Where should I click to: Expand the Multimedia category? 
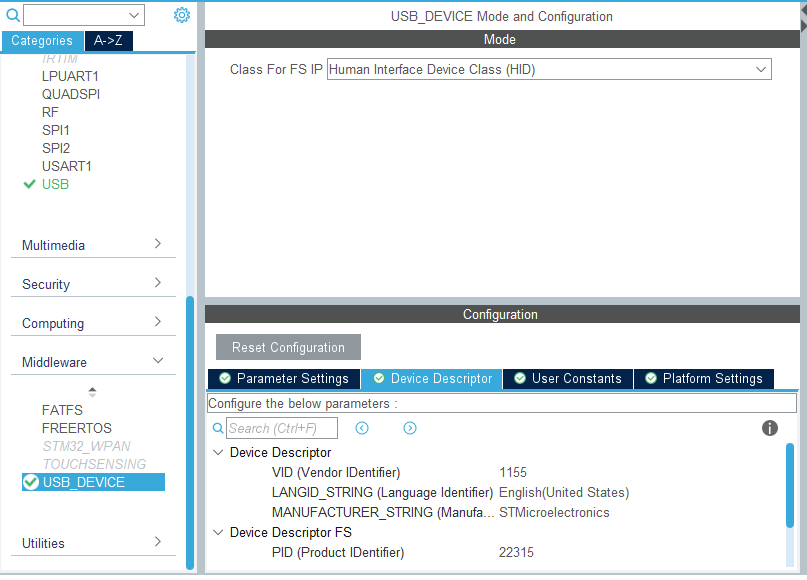click(93, 245)
